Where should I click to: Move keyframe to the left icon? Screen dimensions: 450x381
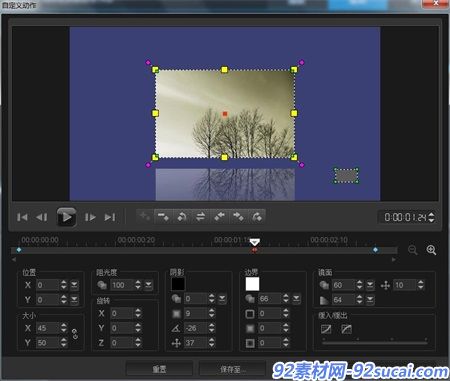pos(219,217)
